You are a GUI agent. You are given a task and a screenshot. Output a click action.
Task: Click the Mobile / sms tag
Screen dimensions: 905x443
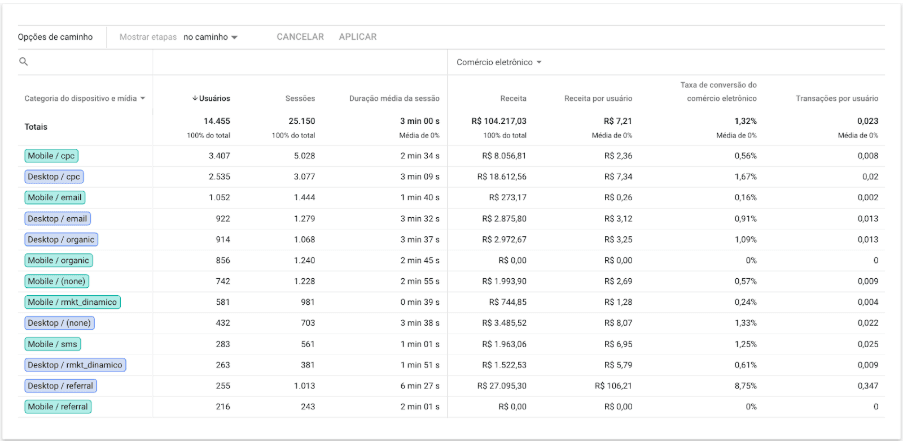pos(53,344)
